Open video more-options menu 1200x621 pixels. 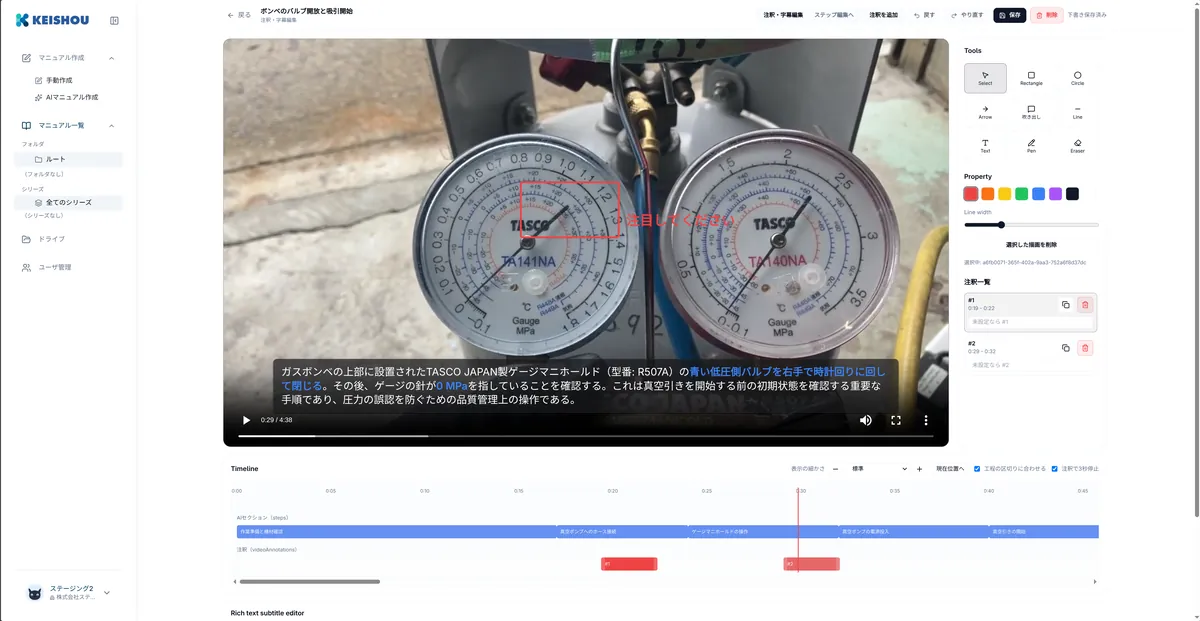pos(926,420)
